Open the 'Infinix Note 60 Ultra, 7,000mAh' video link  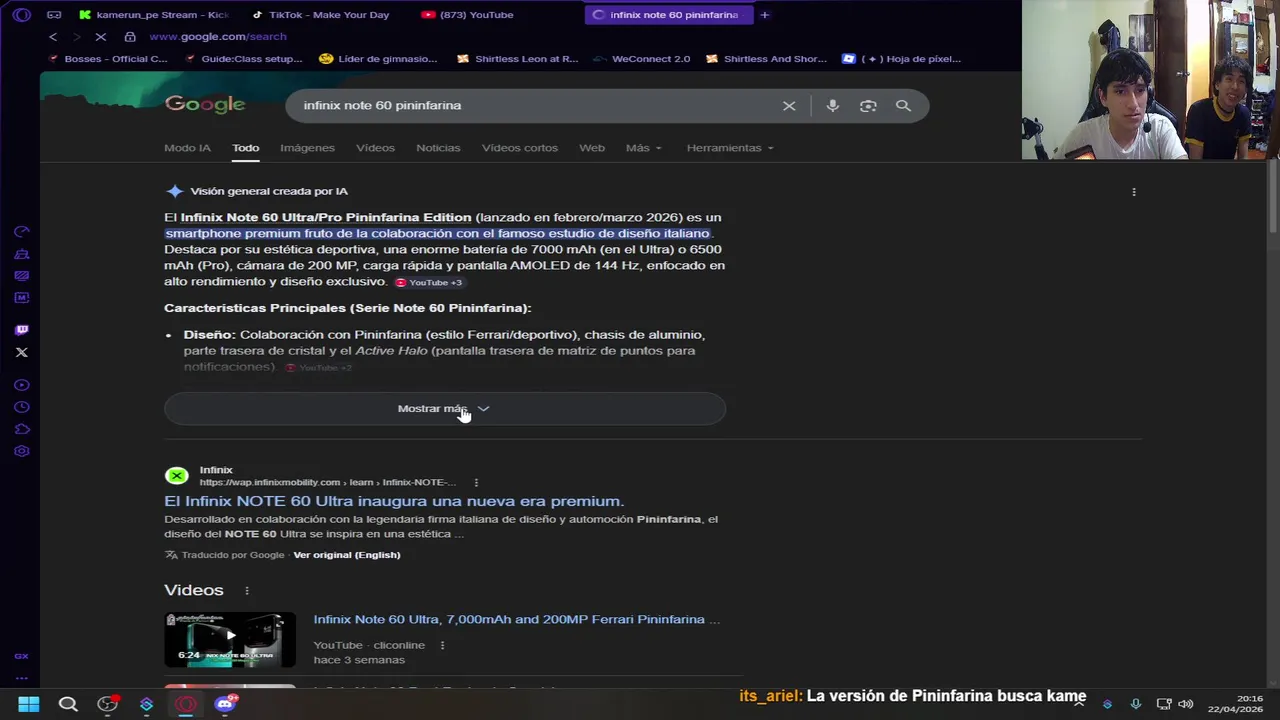tap(516, 620)
